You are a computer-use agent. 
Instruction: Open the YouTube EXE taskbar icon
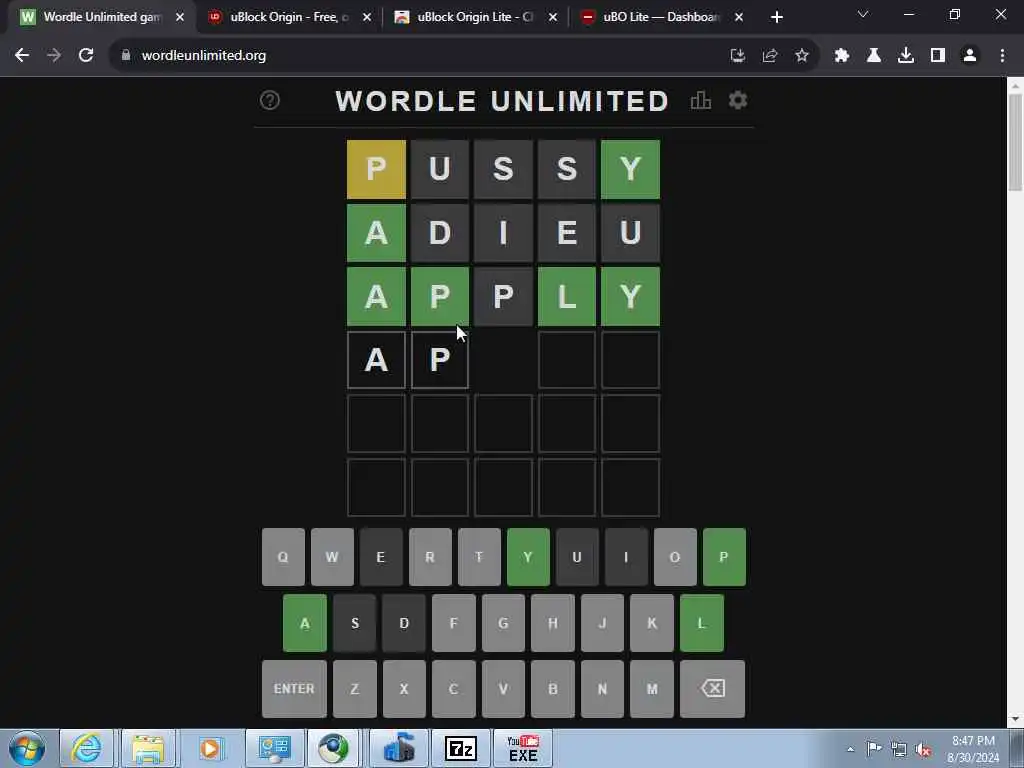(522, 748)
